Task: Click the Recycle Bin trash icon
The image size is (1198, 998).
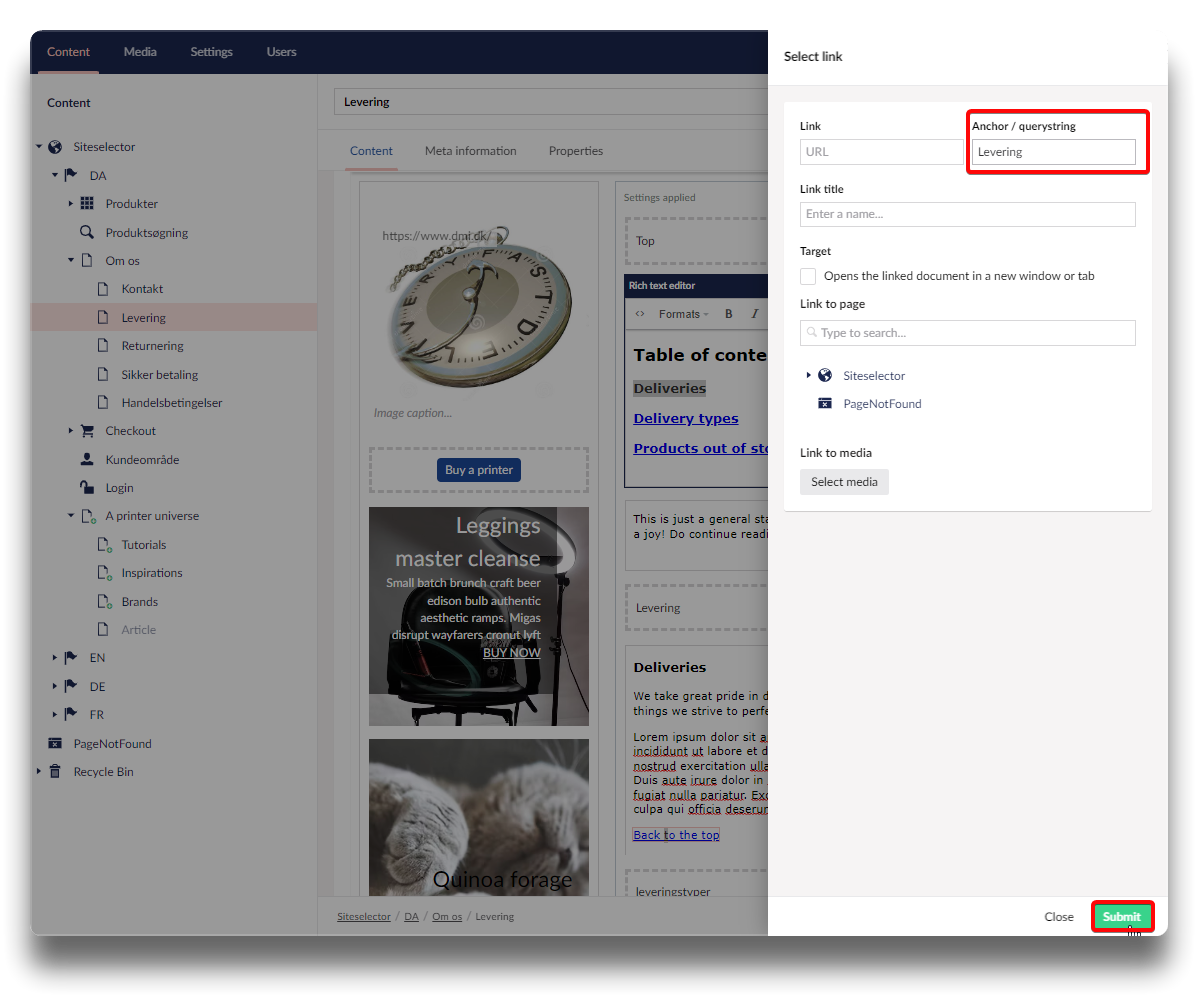Action: (55, 772)
